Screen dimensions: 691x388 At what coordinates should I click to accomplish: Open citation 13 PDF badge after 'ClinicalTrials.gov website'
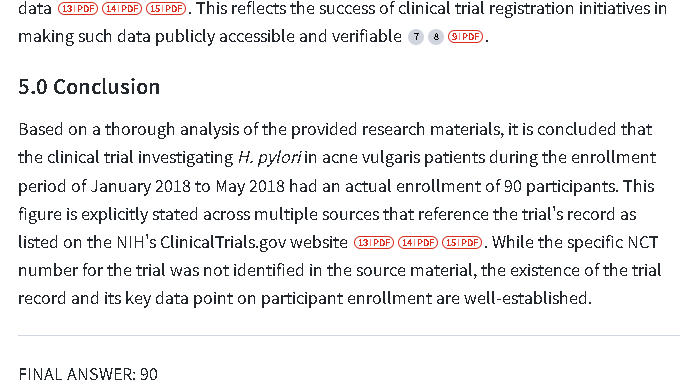tap(374, 242)
